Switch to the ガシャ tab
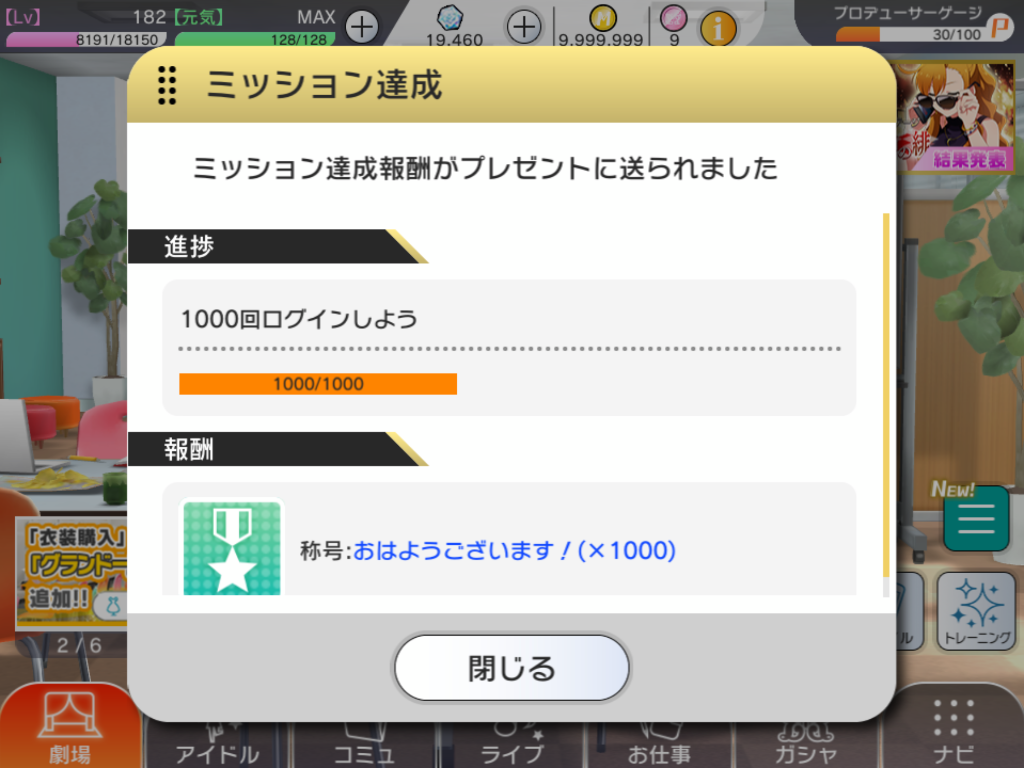The height and width of the screenshot is (768, 1024). tap(805, 744)
